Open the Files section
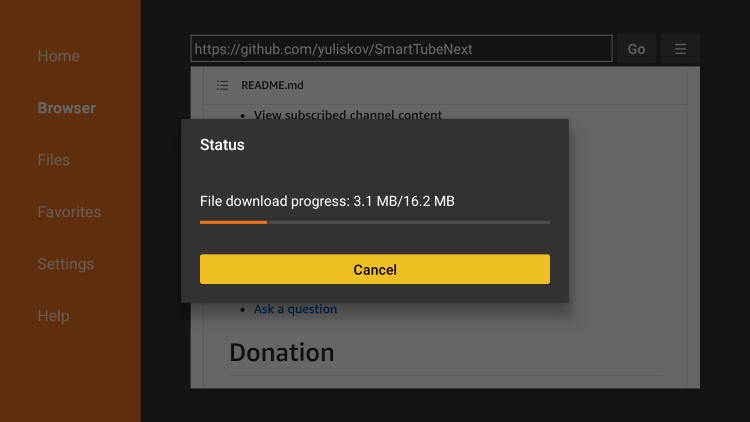This screenshot has width=750, height=422. [54, 160]
